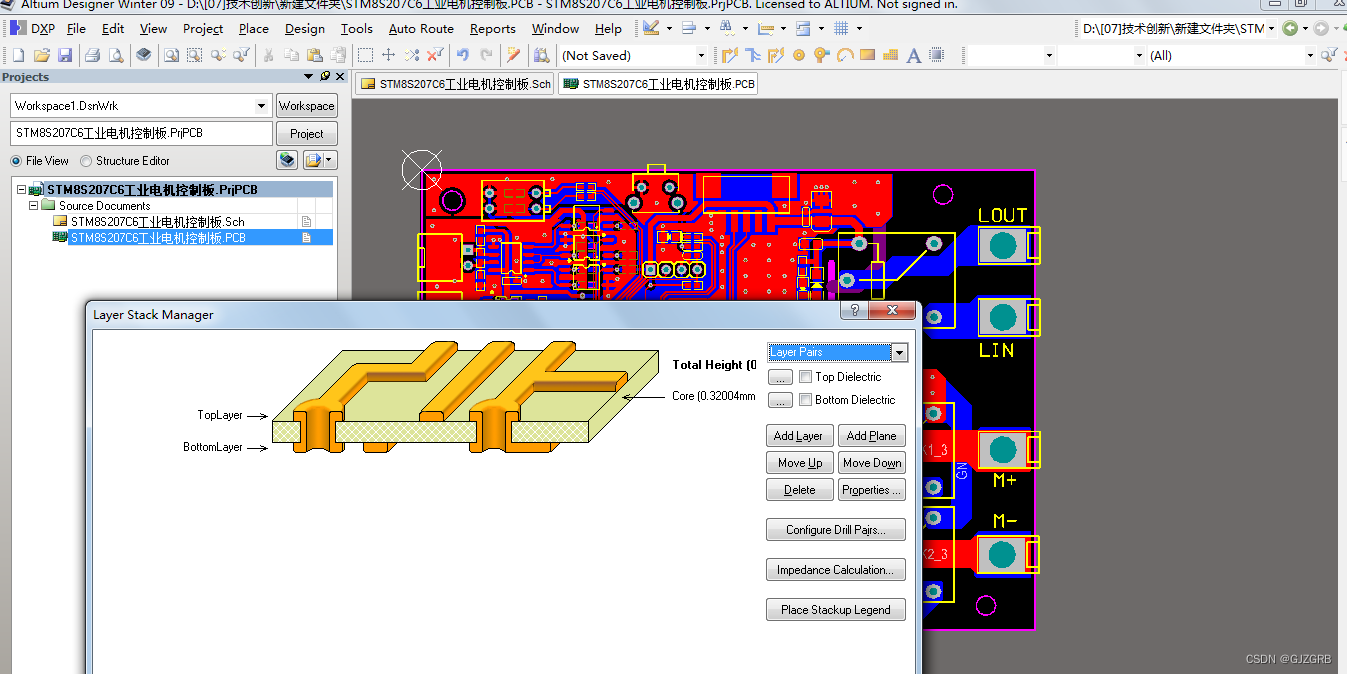Select the Place Arc tool
The height and width of the screenshot is (674, 1347).
845,55
